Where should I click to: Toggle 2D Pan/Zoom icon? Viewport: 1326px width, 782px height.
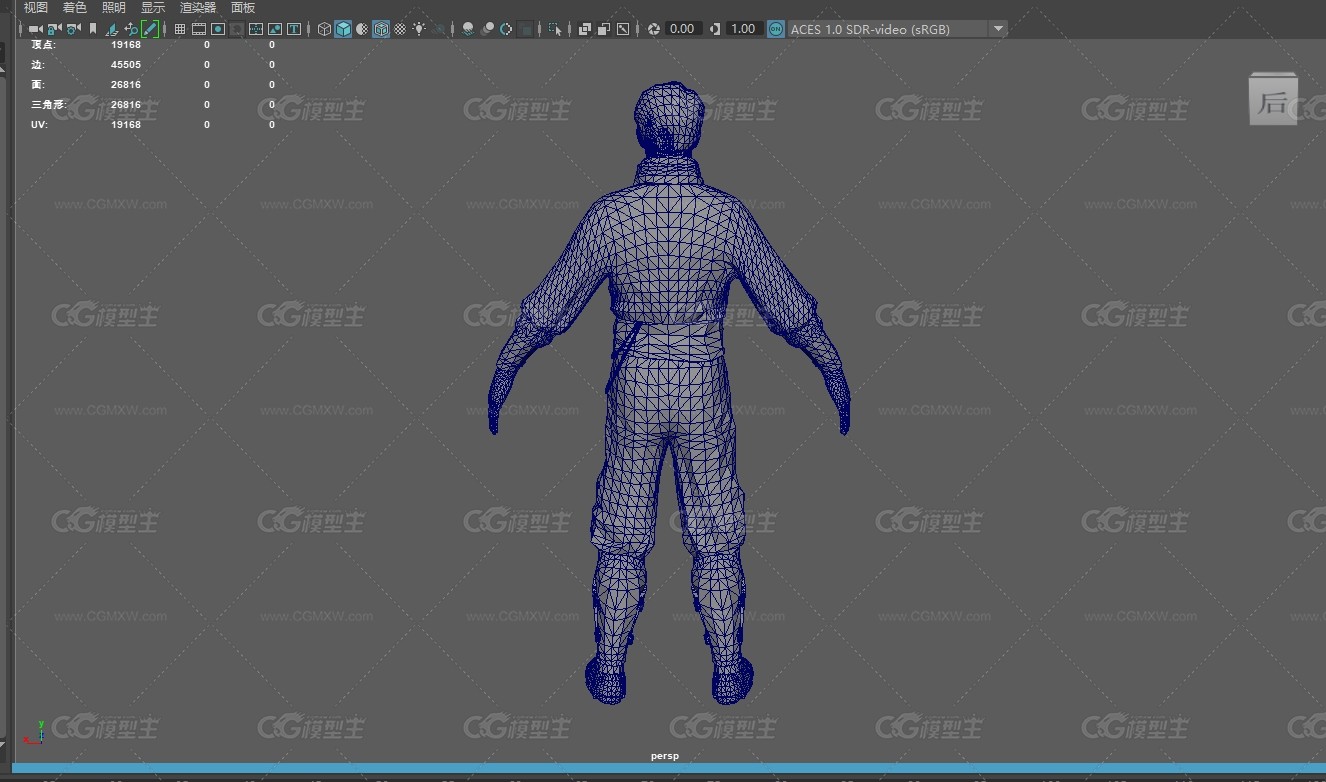(131, 29)
